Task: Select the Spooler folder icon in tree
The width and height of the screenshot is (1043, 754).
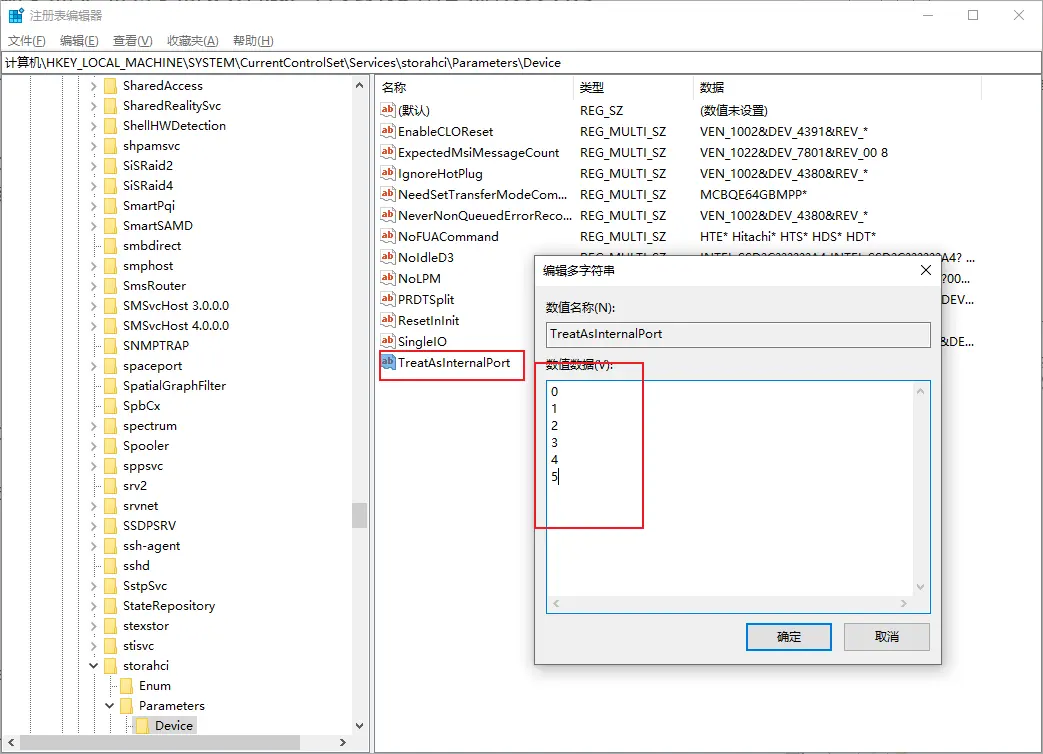Action: tap(110, 445)
